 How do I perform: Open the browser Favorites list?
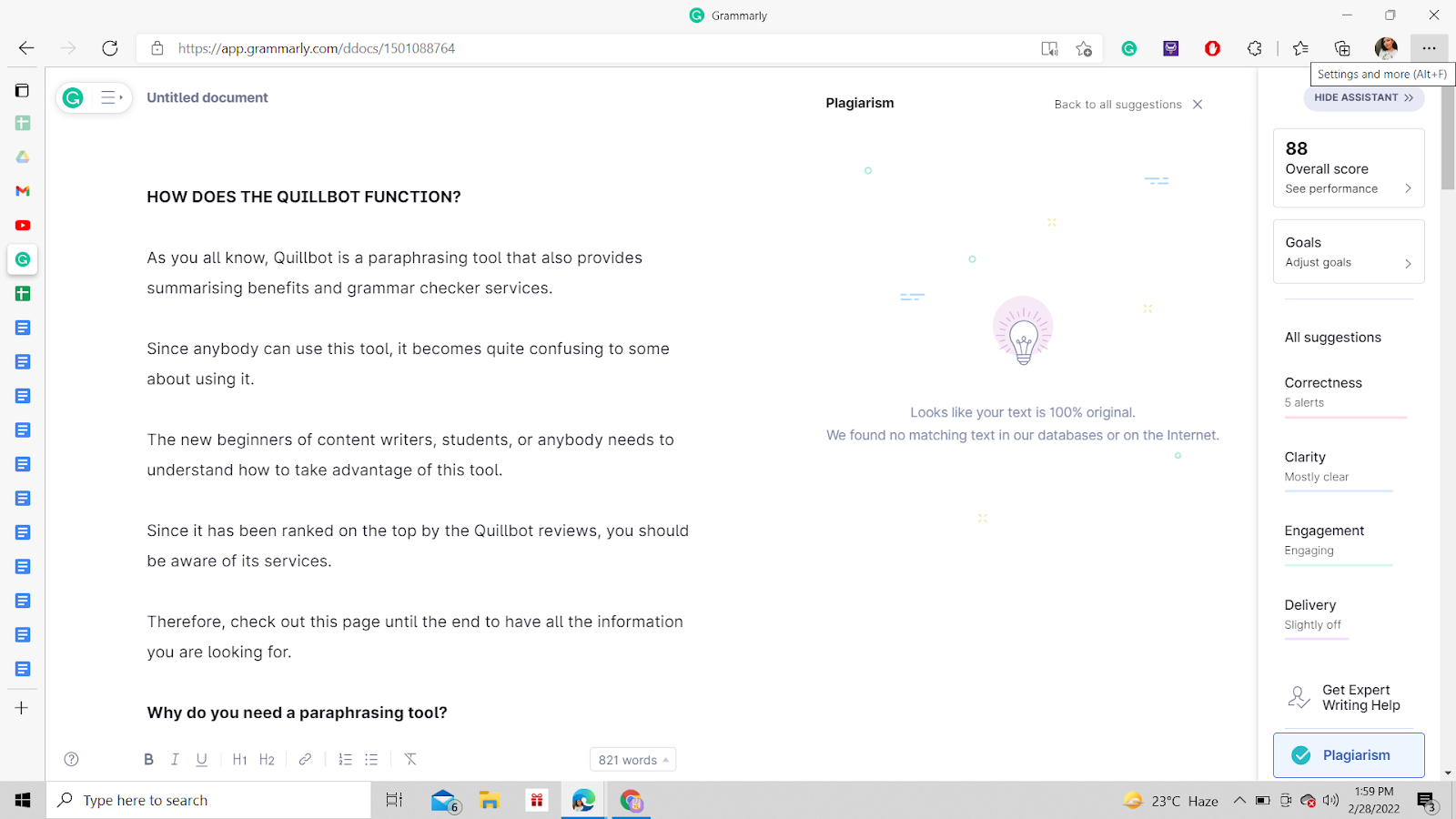[1300, 49]
